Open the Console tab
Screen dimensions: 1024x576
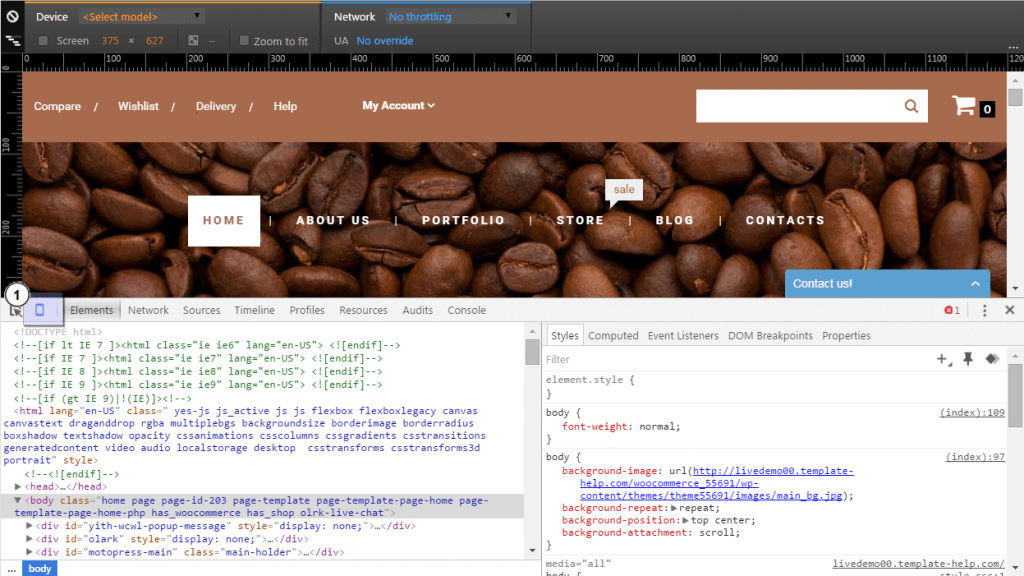[466, 310]
